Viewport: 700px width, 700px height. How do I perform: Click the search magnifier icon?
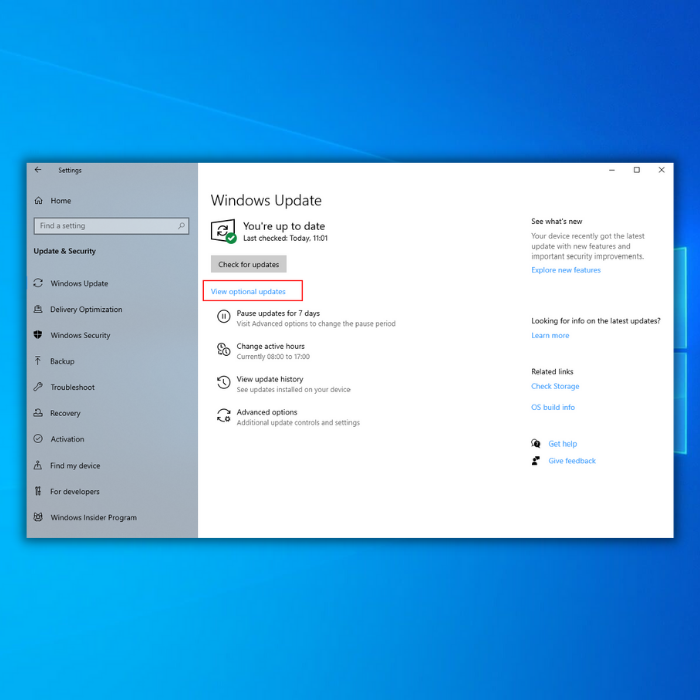point(181,226)
